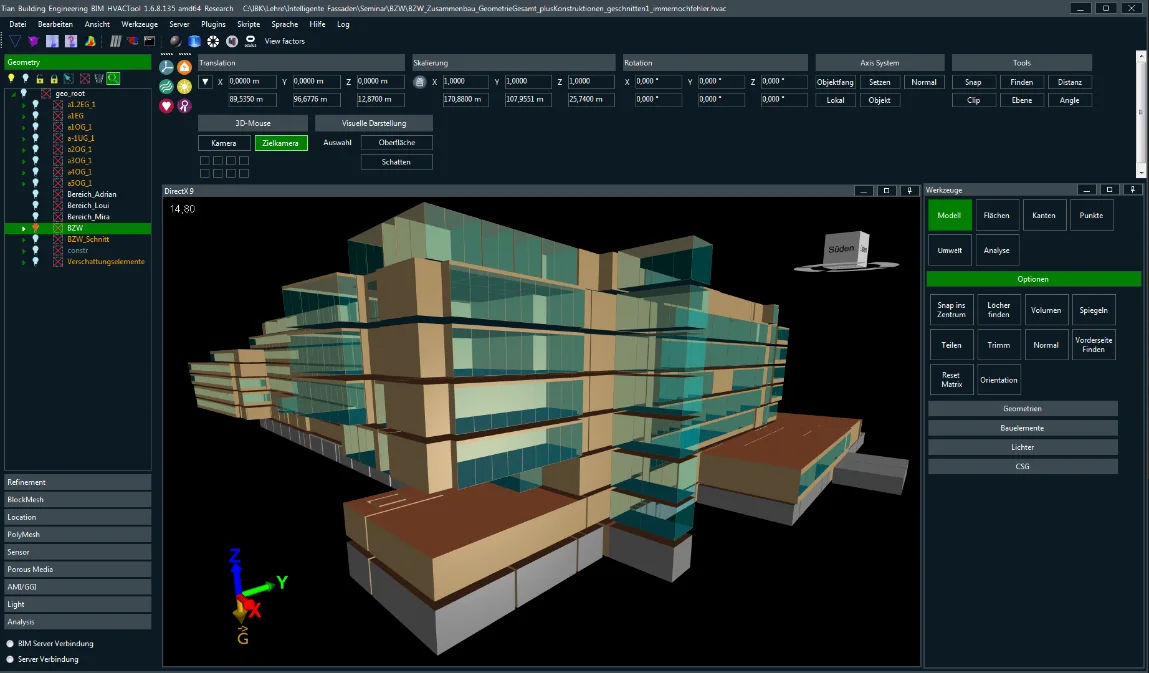Click the question mark toolbar icon

pyautogui.click(x=71, y=41)
